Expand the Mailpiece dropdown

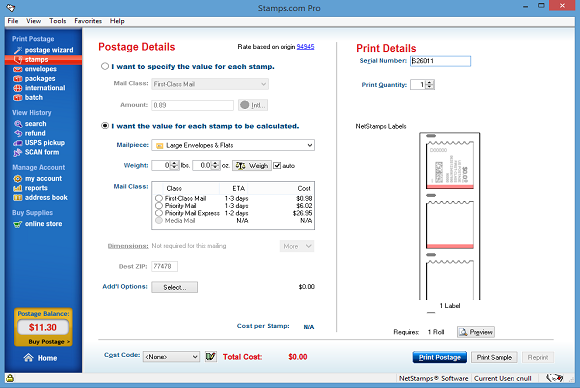point(310,145)
